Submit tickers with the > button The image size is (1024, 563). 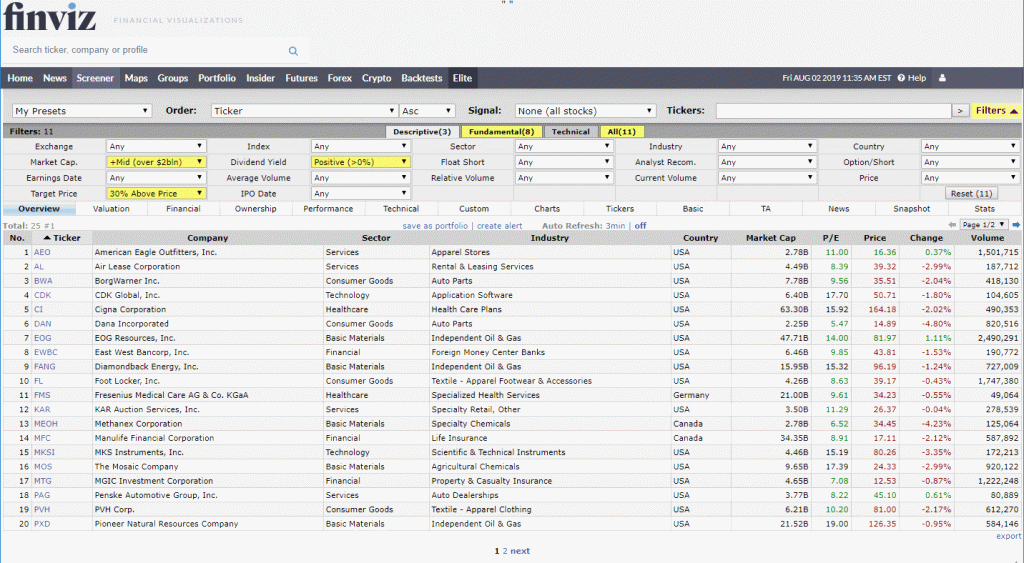(959, 111)
